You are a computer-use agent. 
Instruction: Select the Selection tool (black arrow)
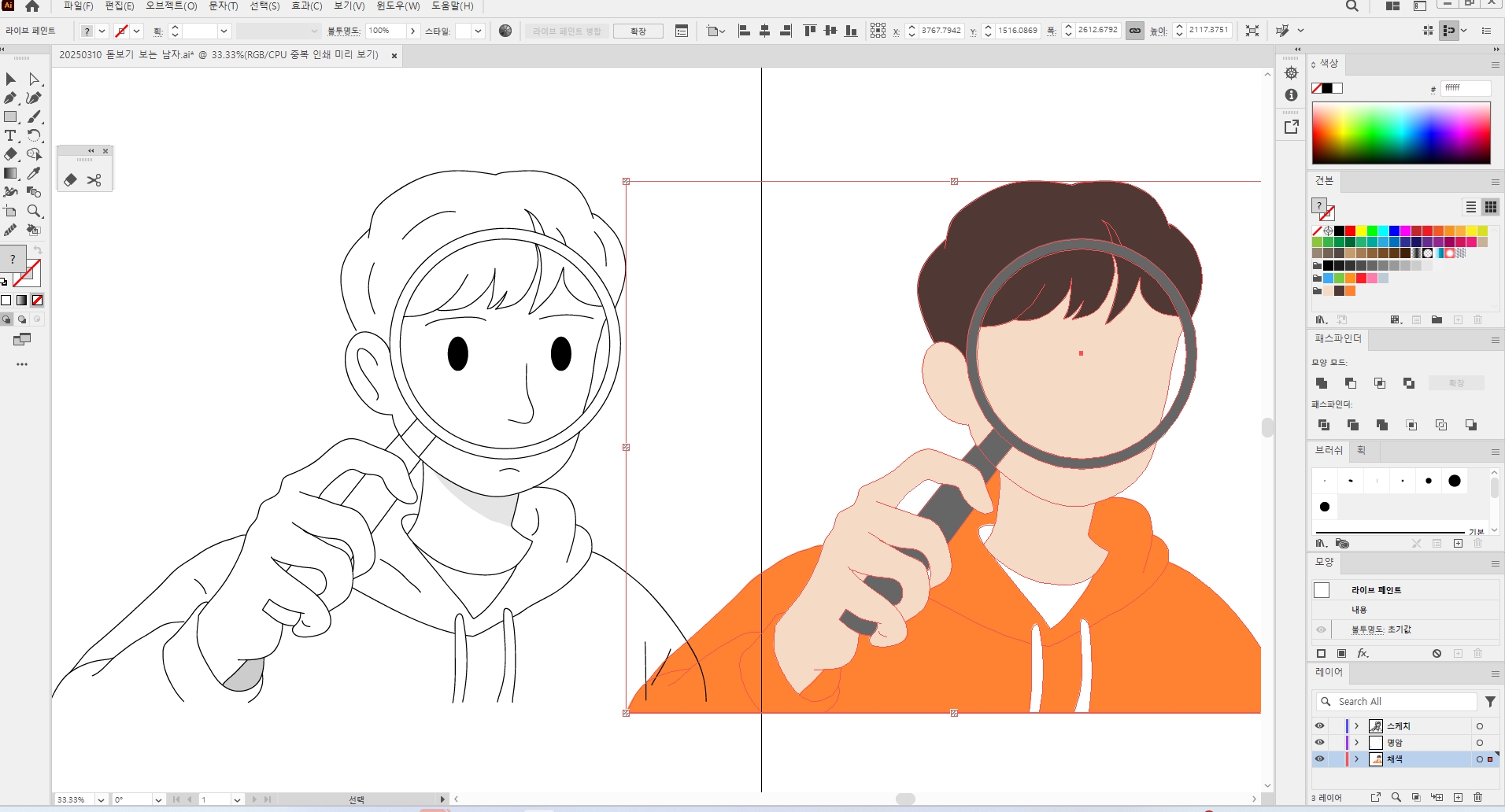tap(10, 79)
